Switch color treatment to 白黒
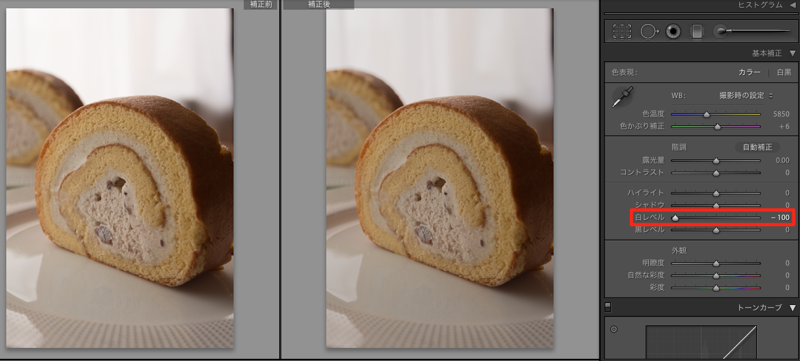Viewport: 800px width, 361px height. tap(784, 72)
